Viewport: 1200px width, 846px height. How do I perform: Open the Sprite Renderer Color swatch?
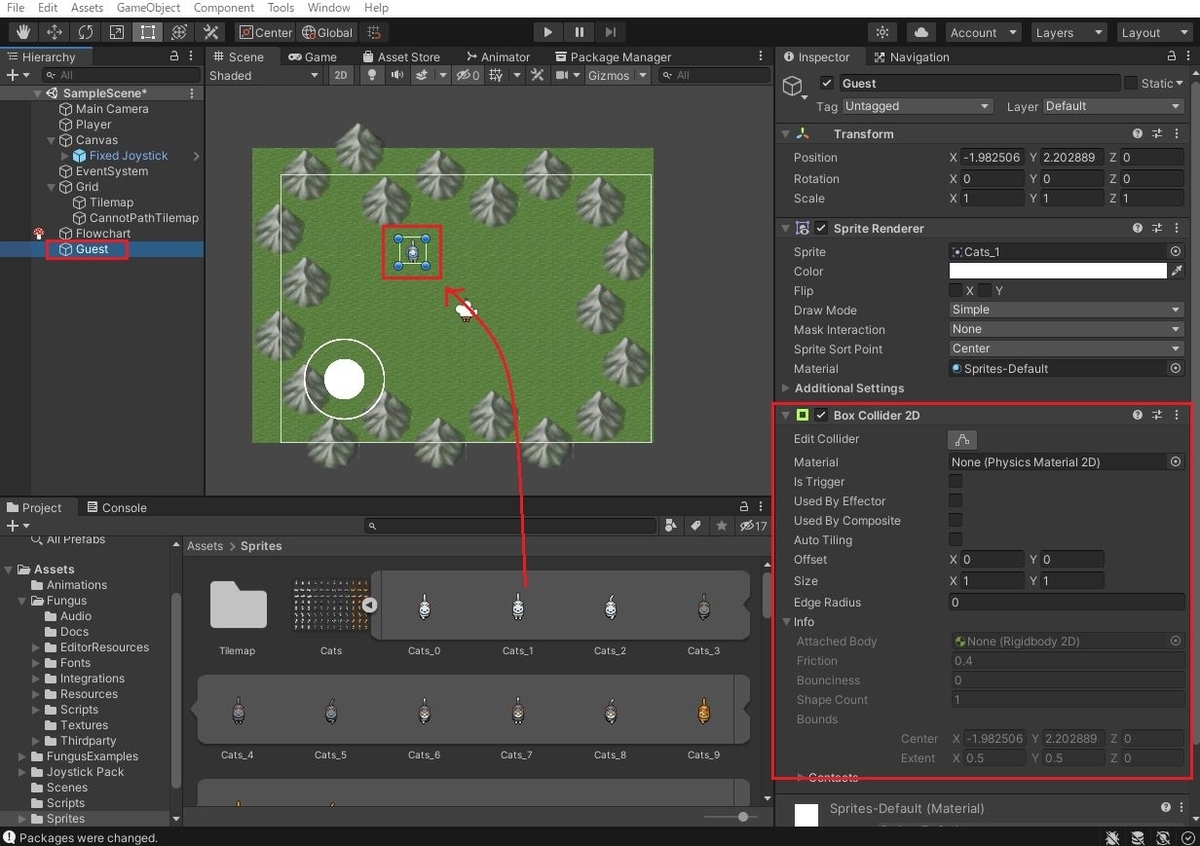click(1058, 271)
